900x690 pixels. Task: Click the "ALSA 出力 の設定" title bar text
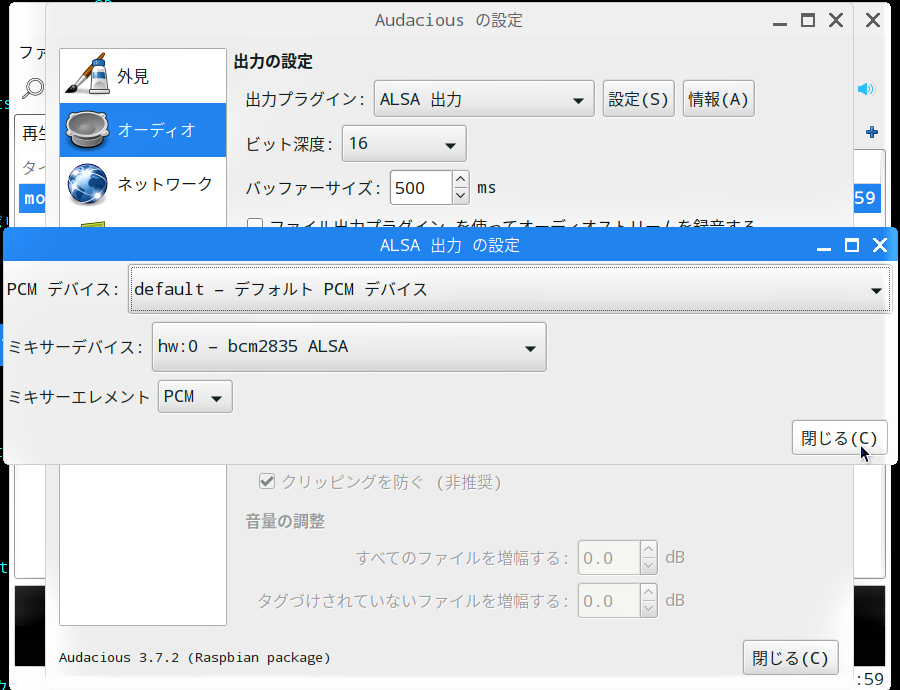[x=449, y=246]
